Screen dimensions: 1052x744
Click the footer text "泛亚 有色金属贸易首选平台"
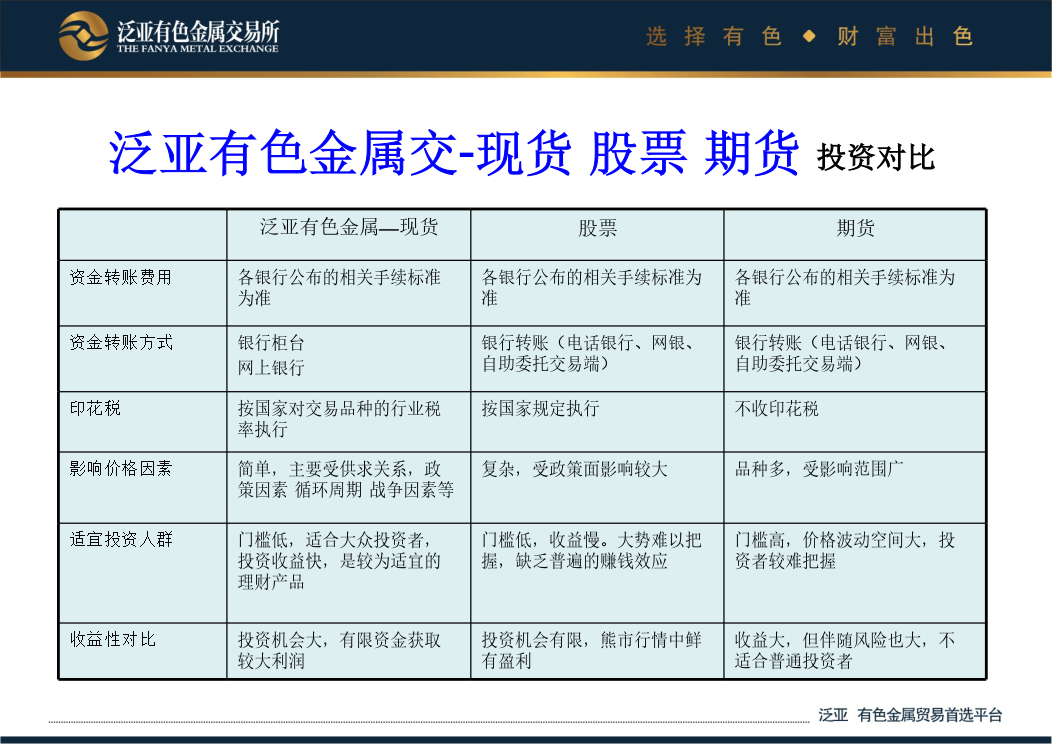(910, 715)
